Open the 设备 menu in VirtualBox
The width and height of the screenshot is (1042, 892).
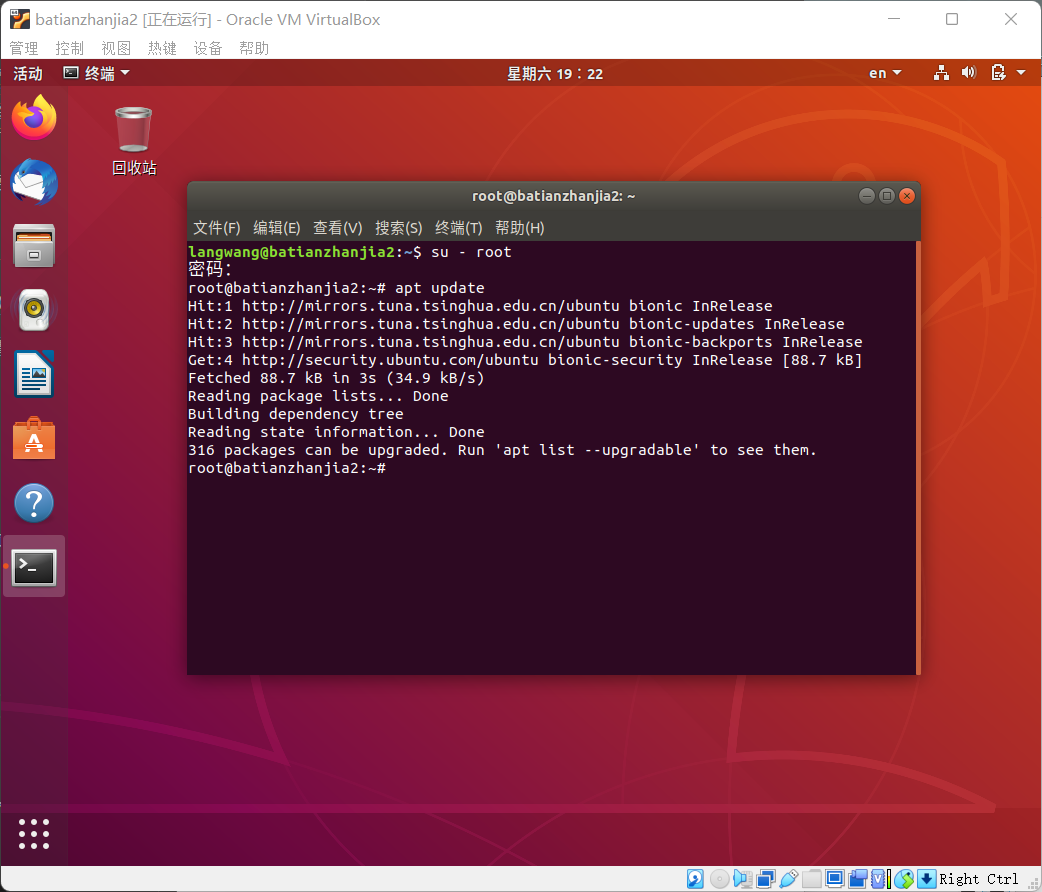click(x=208, y=47)
